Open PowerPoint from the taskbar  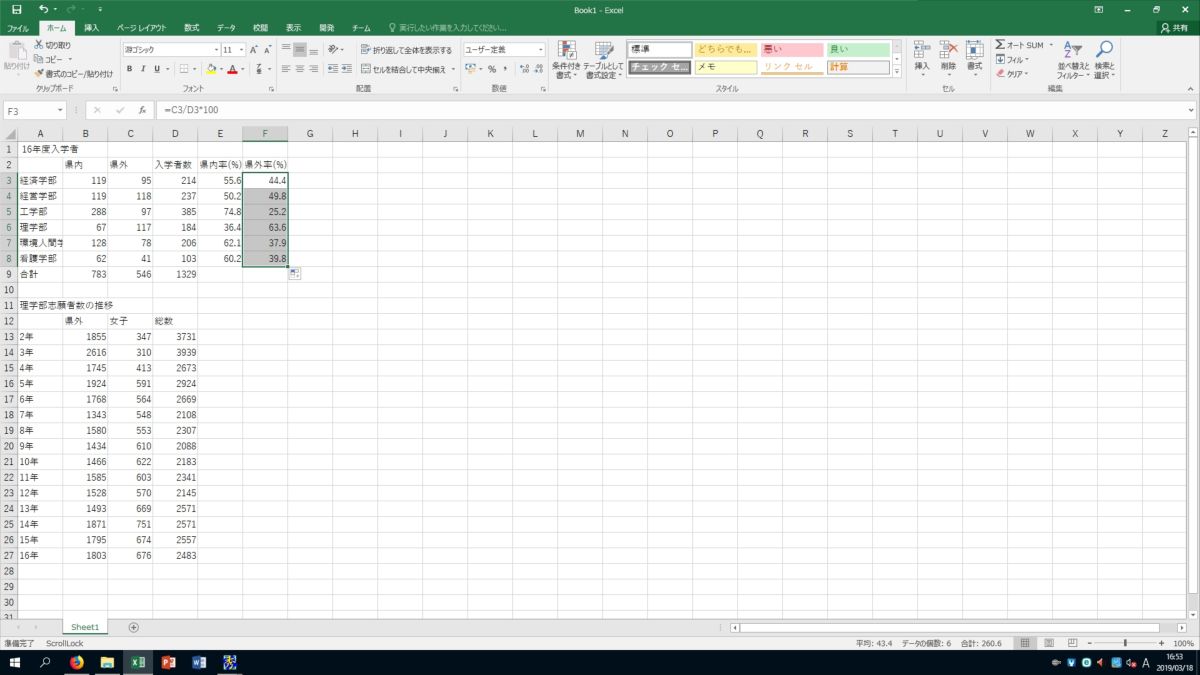click(x=168, y=662)
